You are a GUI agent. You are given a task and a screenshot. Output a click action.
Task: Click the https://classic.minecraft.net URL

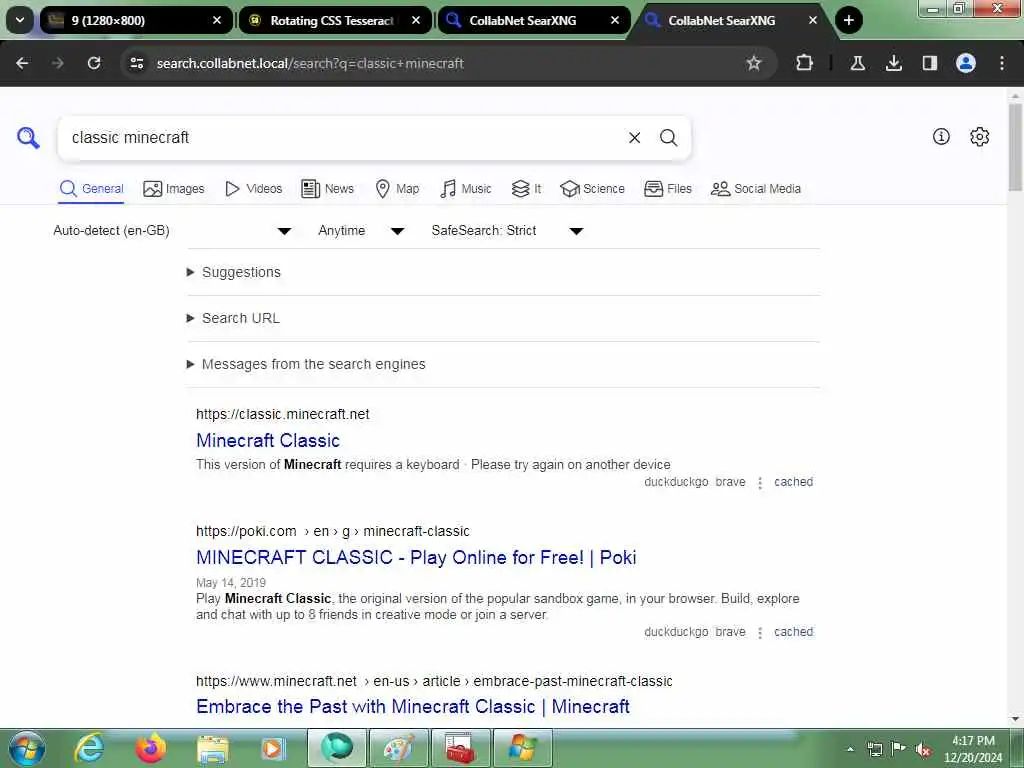[x=283, y=414]
